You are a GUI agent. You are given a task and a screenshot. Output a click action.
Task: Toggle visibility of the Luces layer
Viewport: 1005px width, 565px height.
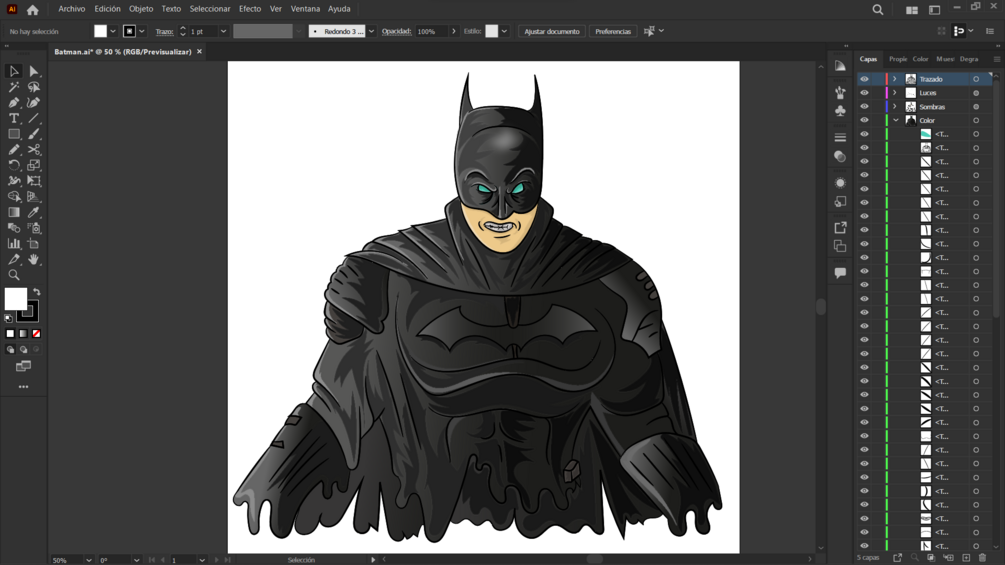point(865,93)
